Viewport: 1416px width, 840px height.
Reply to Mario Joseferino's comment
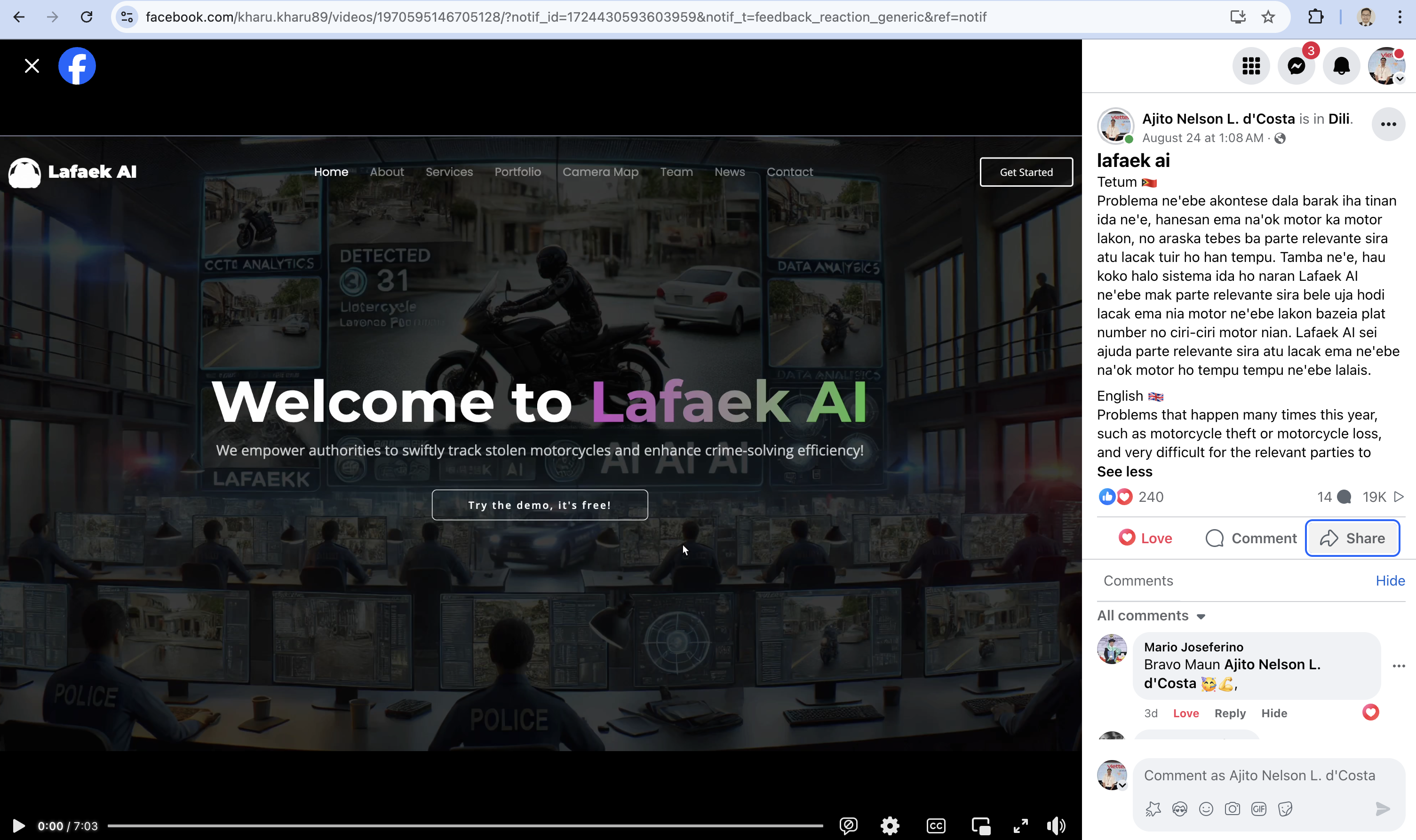pos(1230,713)
